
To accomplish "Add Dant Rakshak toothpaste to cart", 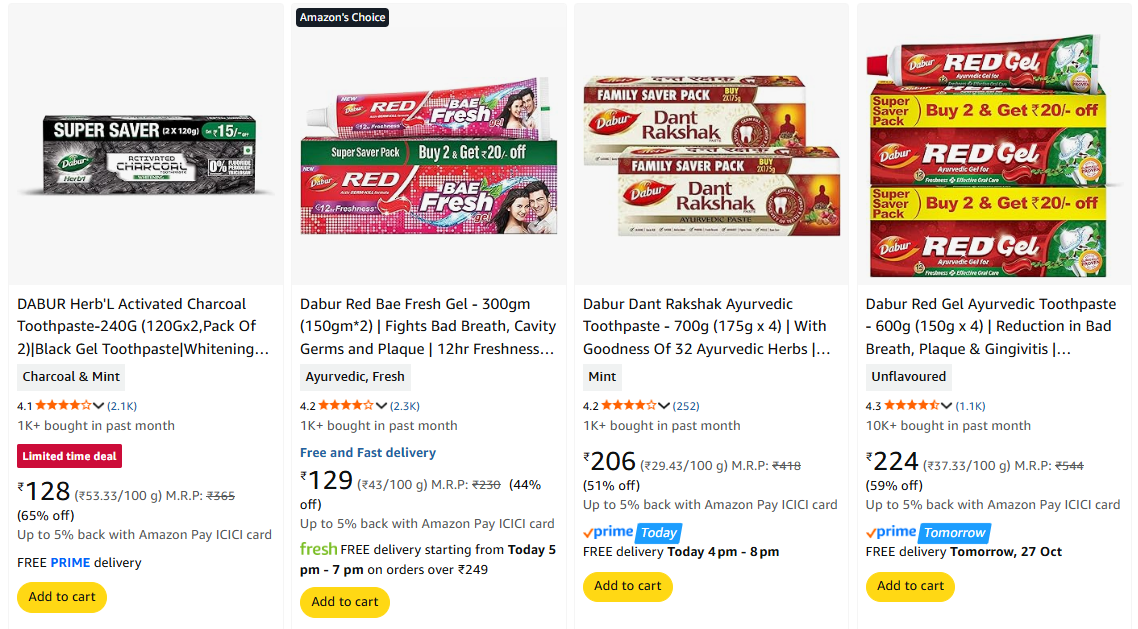I will pyautogui.click(x=628, y=586).
